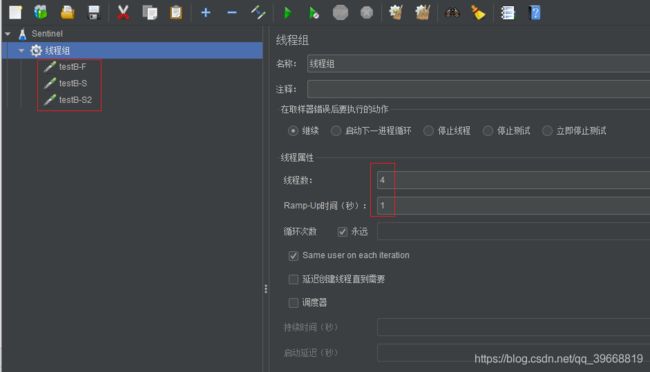Focus the 循环次数 loop count field
Screen dimensions: 650x372
(514, 231)
